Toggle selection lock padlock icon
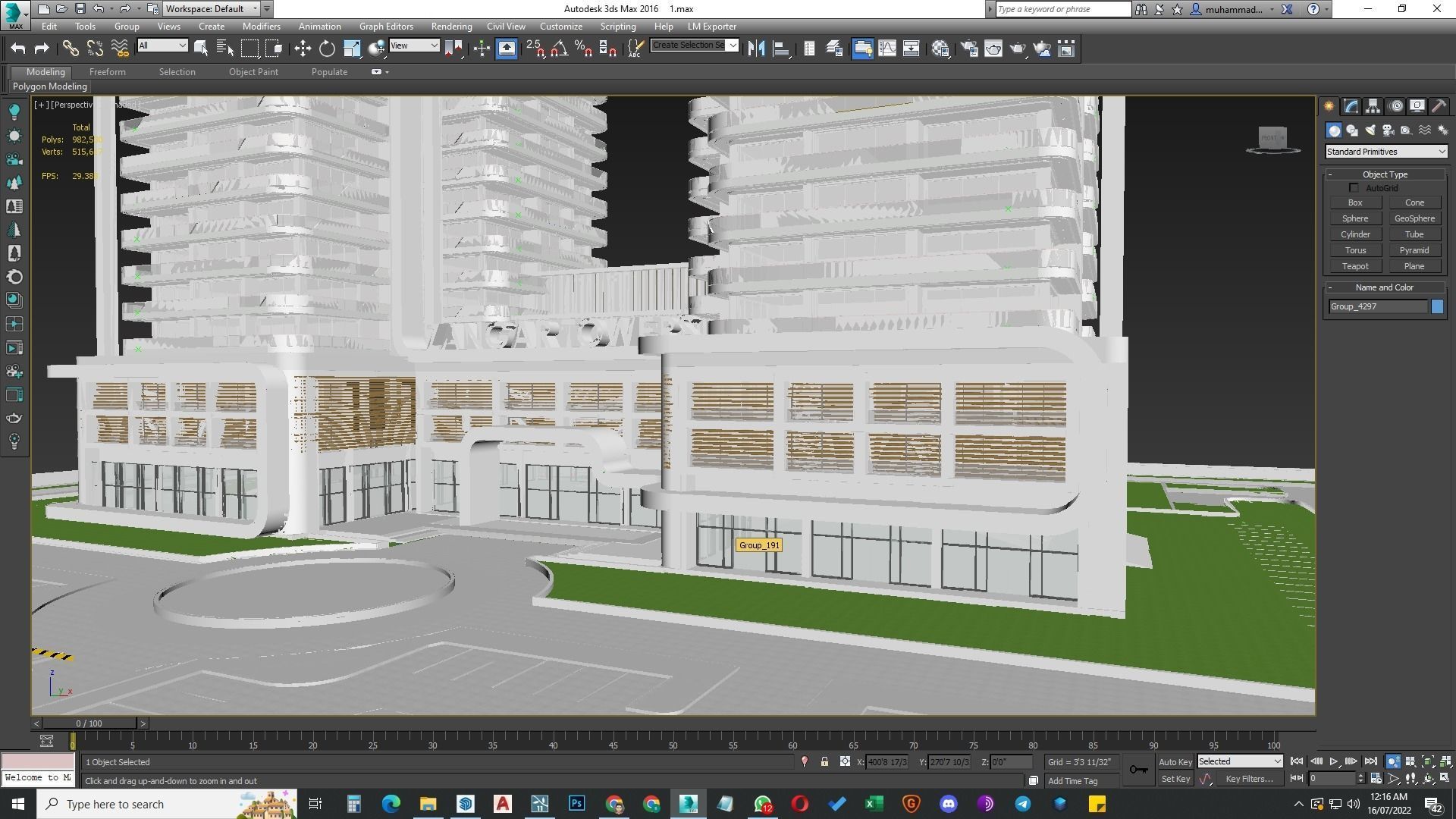The height and width of the screenshot is (819, 1456). coord(824,761)
